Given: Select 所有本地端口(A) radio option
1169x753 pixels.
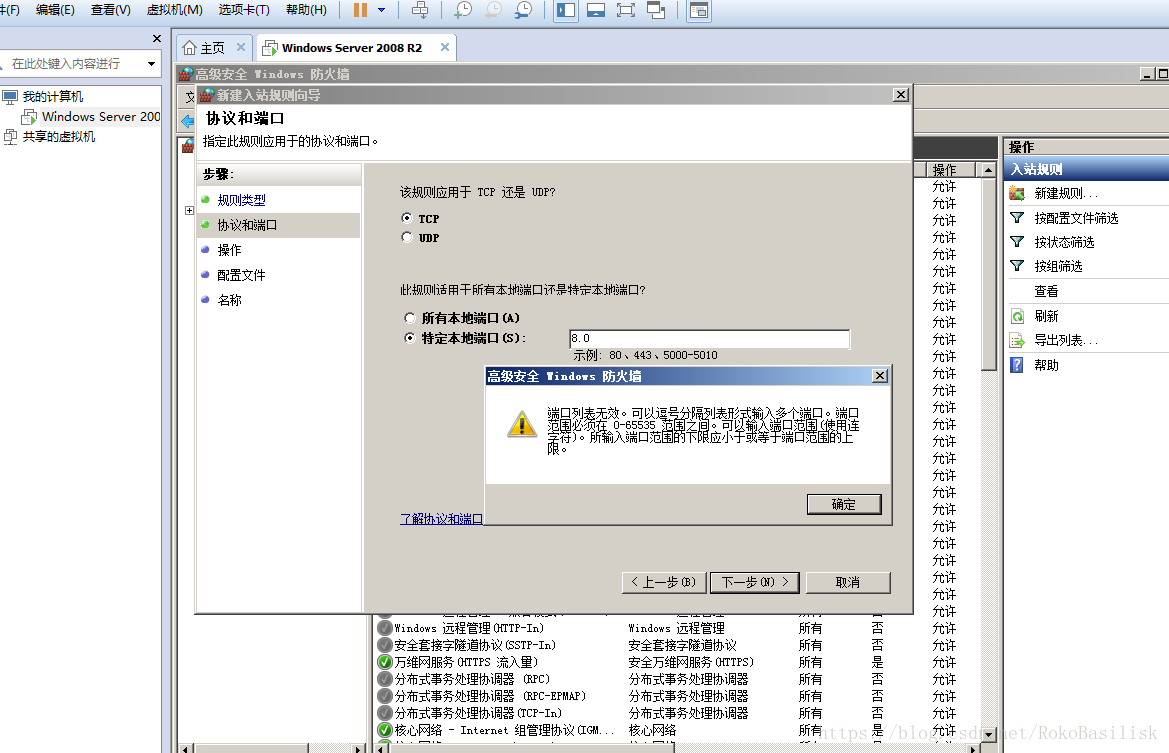Looking at the screenshot, I should [x=409, y=318].
